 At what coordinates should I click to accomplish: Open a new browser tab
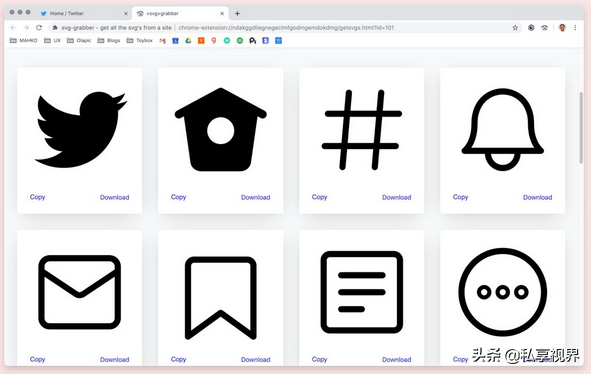pyautogui.click(x=237, y=14)
